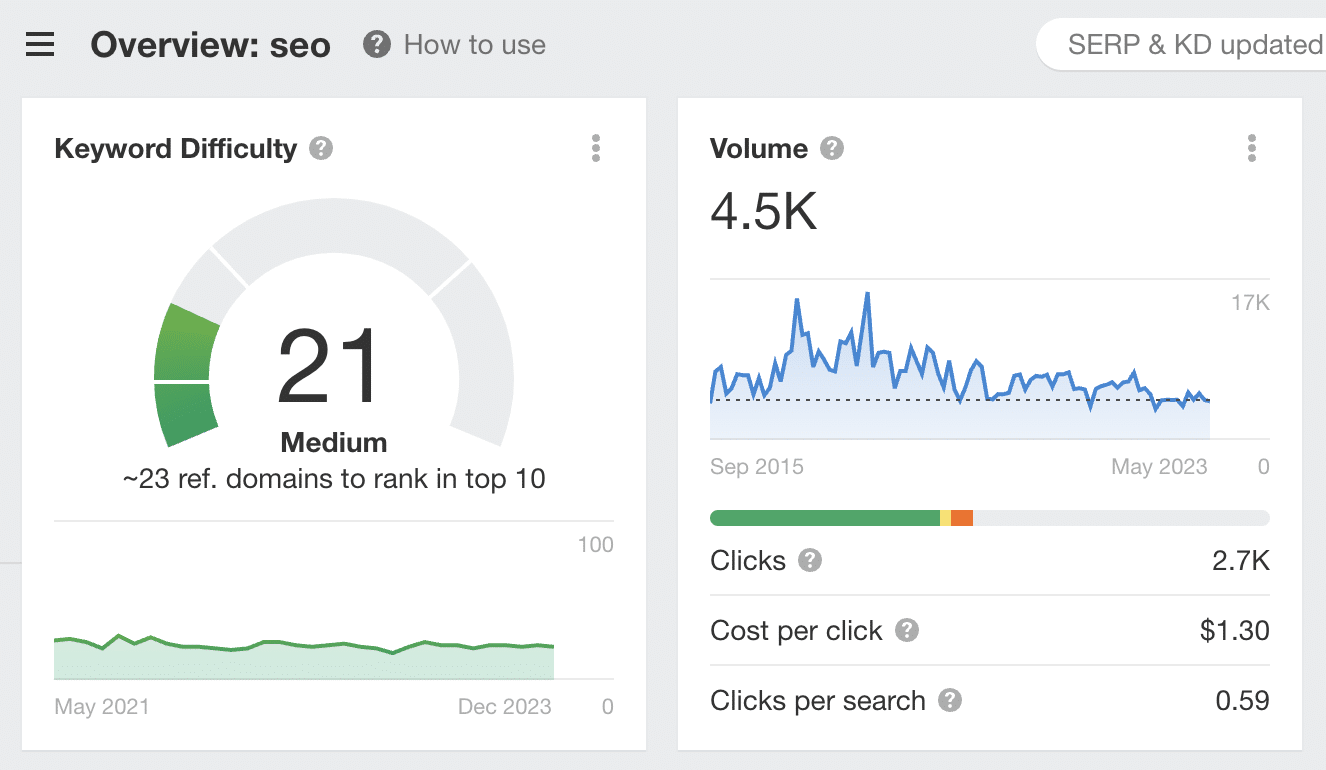Click the Keyword Difficulty card title
The image size is (1326, 770).
pyautogui.click(x=176, y=149)
